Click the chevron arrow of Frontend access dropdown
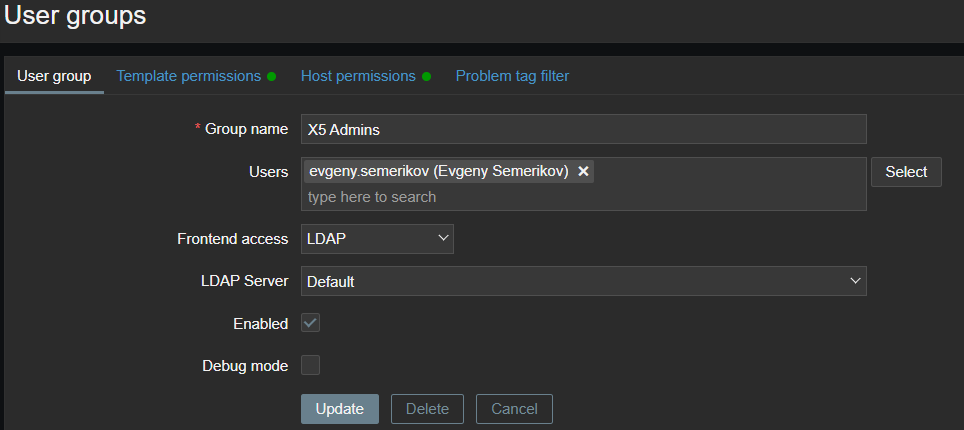Screen dimensions: 964x430 pos(443,238)
